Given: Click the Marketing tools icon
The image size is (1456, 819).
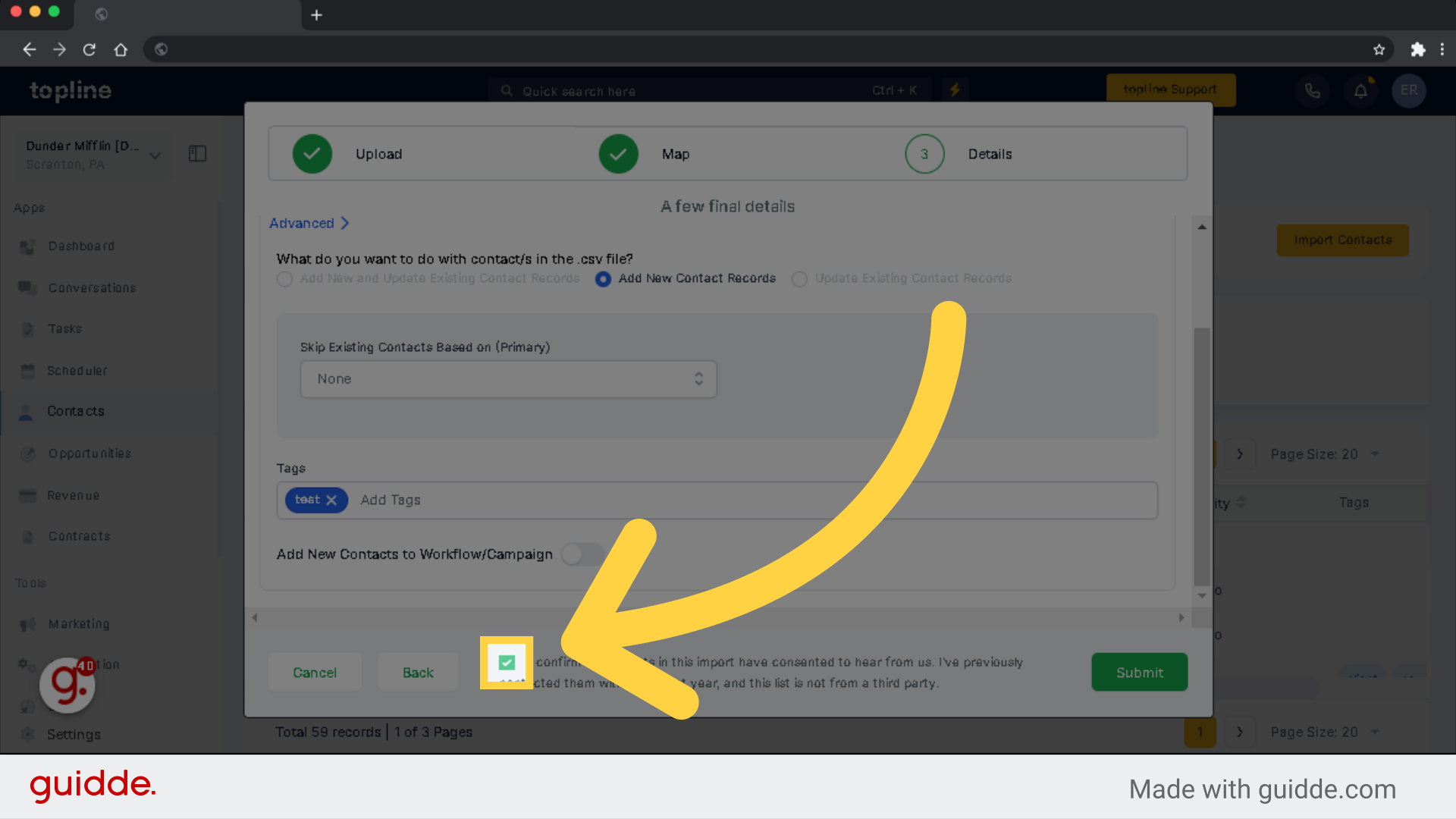Looking at the screenshot, I should [27, 623].
